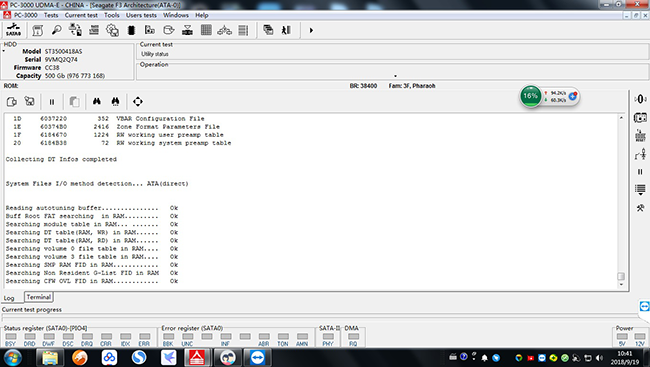Expand the toolbar overflow arrow

311,30
